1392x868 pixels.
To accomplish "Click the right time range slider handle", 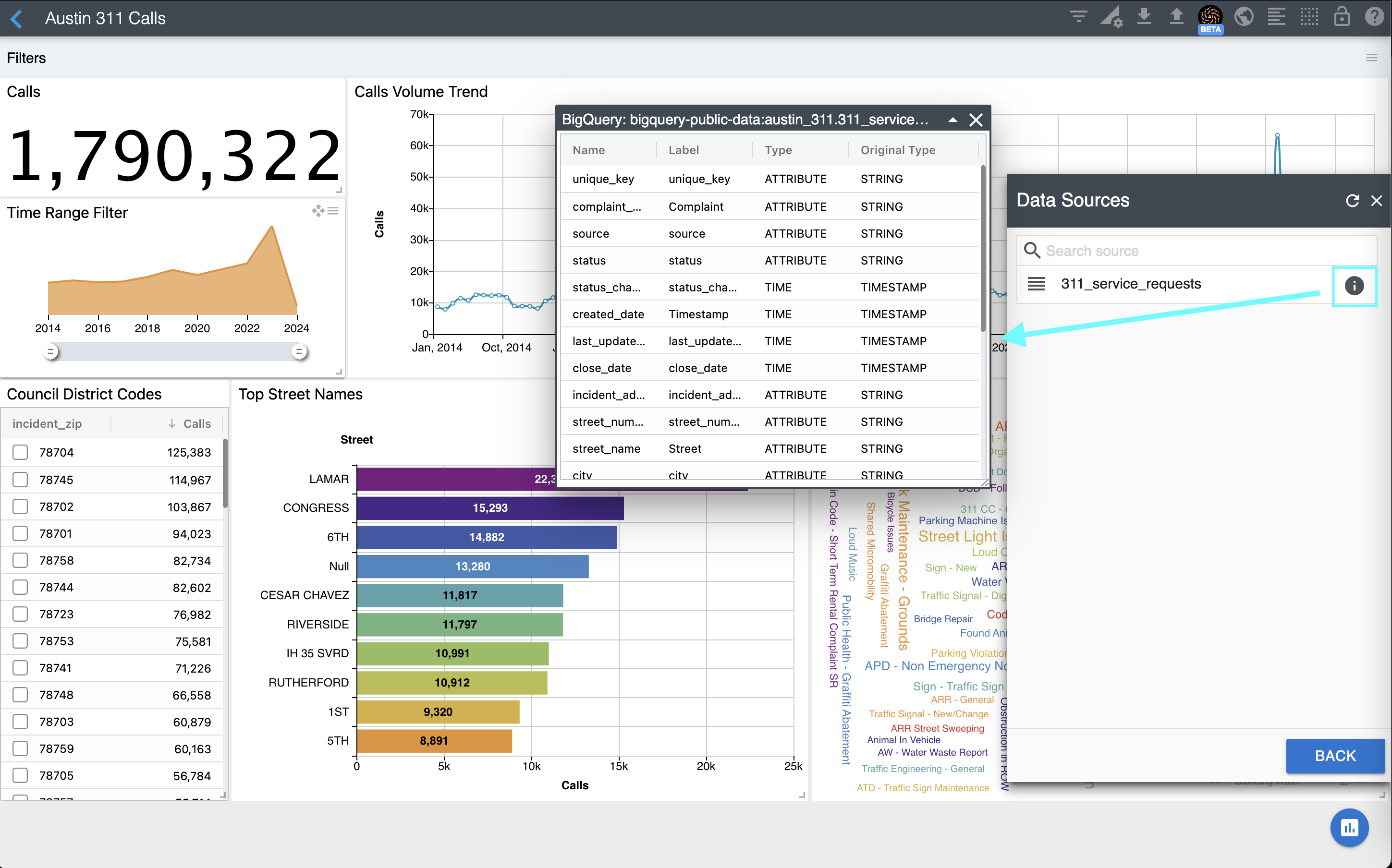I will pos(299,351).
